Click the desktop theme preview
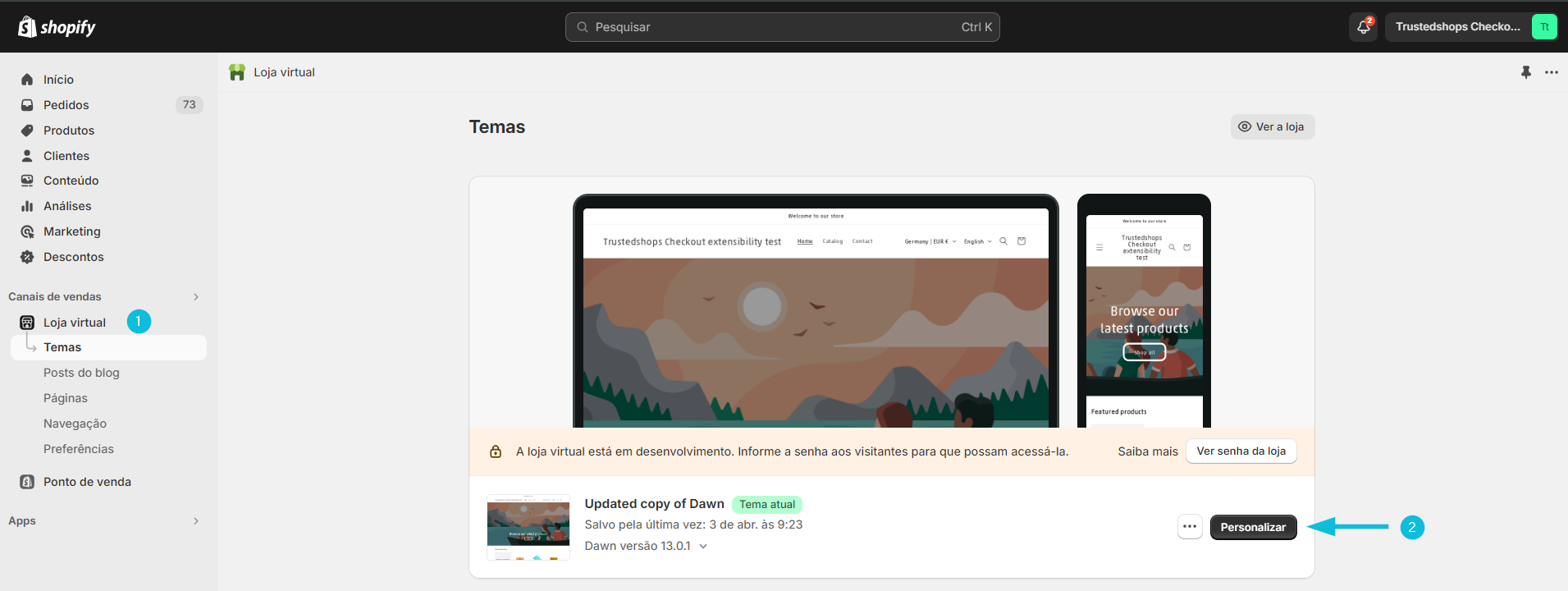The image size is (1568, 591). click(816, 311)
